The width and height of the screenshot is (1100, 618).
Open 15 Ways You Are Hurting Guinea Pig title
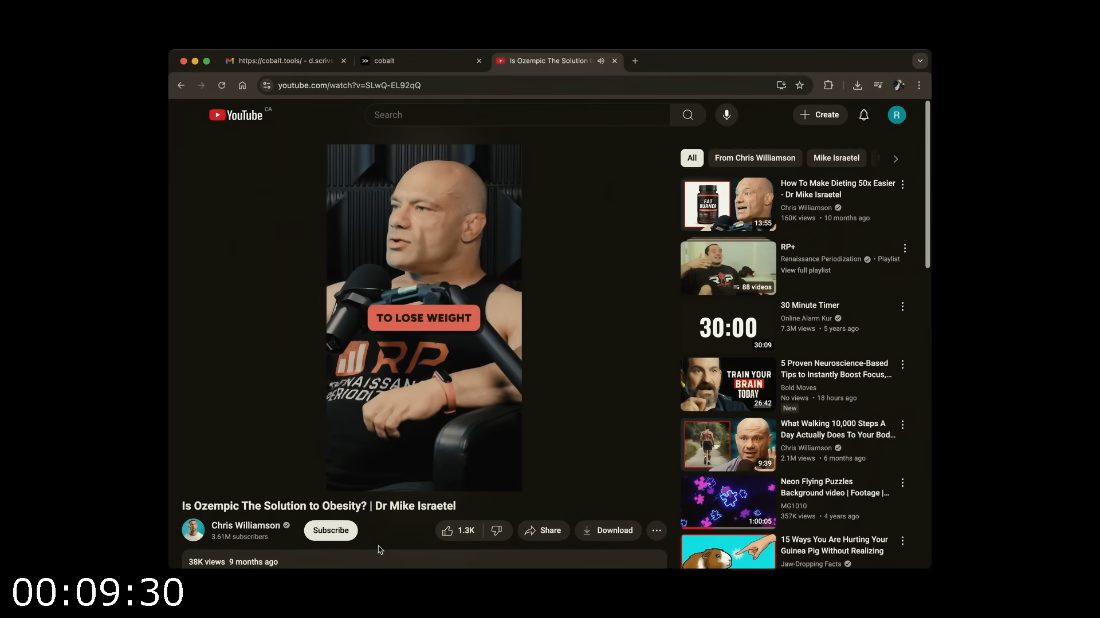(834, 545)
